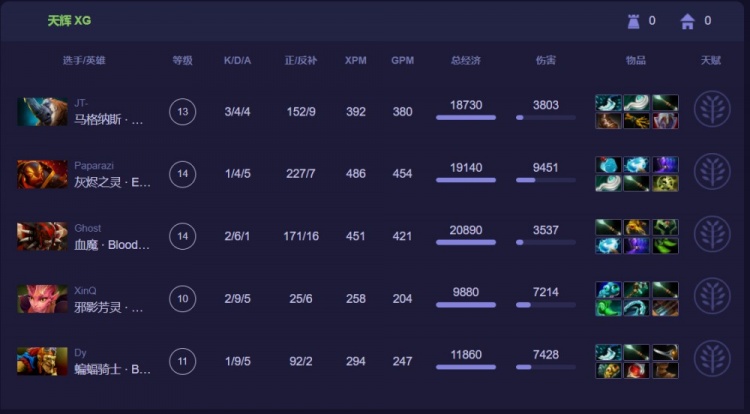Click Paparazi's damage bar under 9451
Image resolution: width=750 pixels, height=414 pixels.
545,180
